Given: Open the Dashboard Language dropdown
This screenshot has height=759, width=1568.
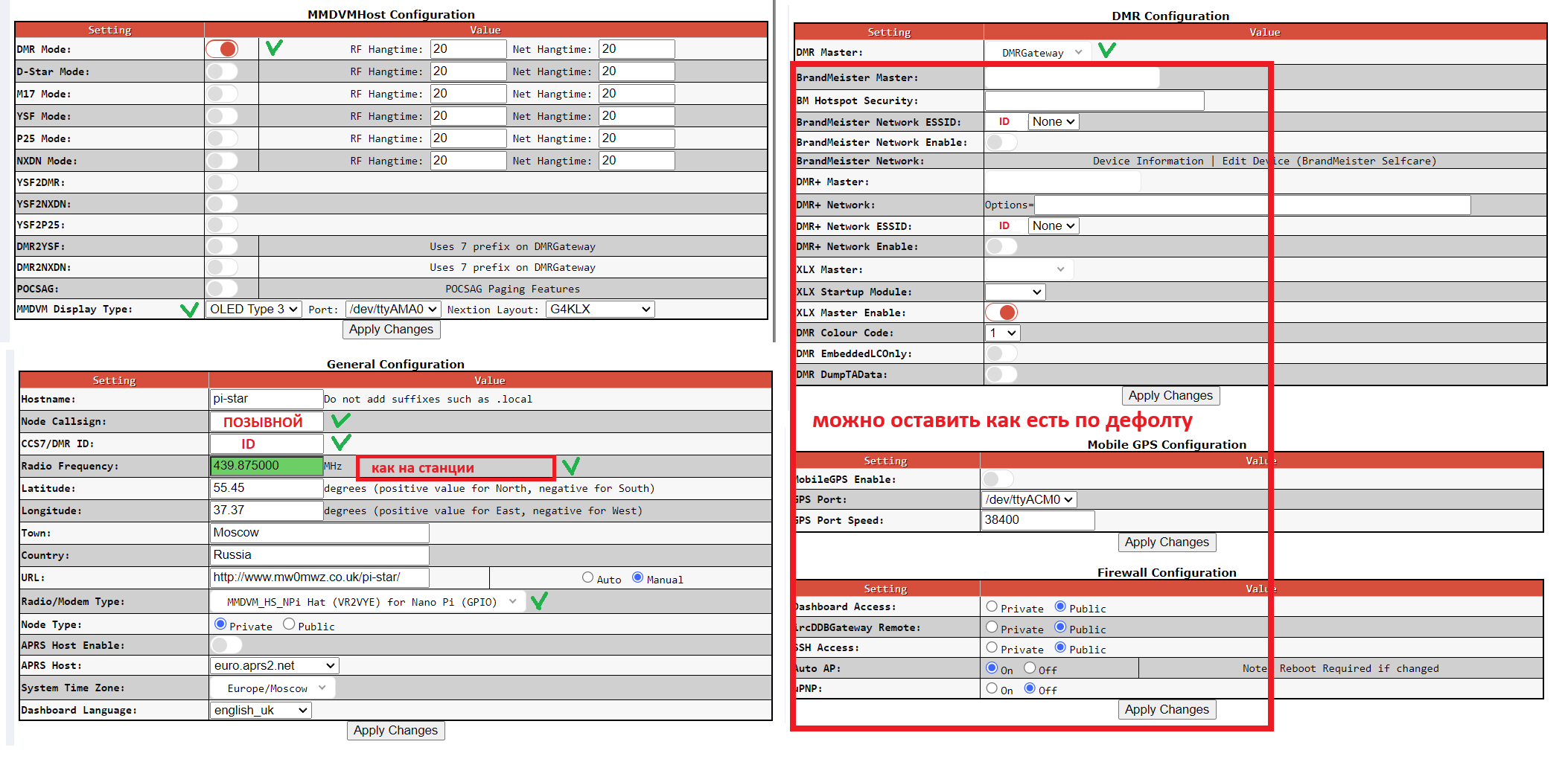Looking at the screenshot, I should pyautogui.click(x=261, y=711).
